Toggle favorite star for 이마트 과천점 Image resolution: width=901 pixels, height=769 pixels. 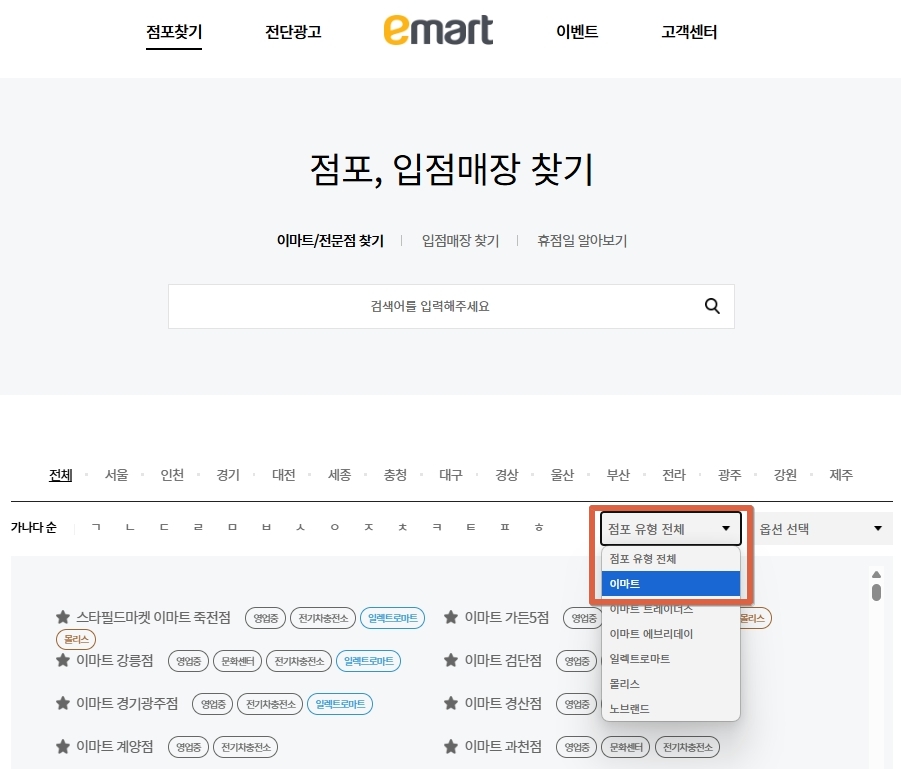click(x=450, y=747)
